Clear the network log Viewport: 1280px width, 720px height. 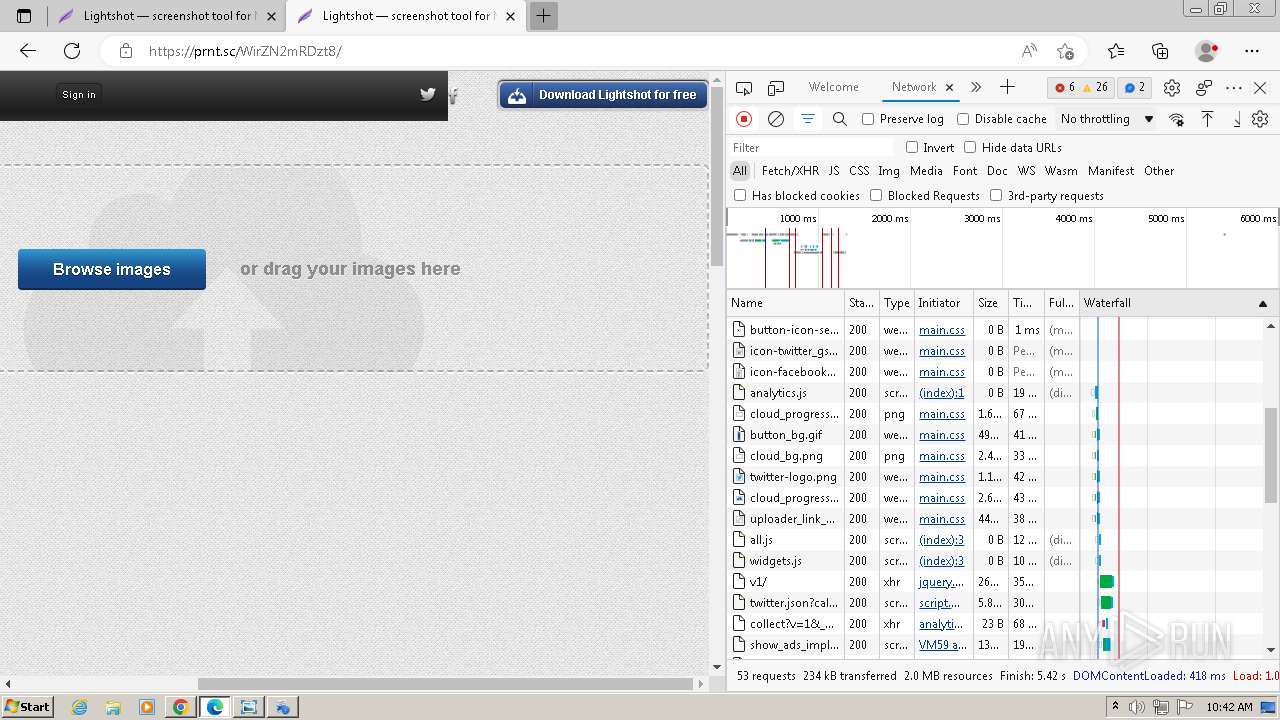point(776,119)
